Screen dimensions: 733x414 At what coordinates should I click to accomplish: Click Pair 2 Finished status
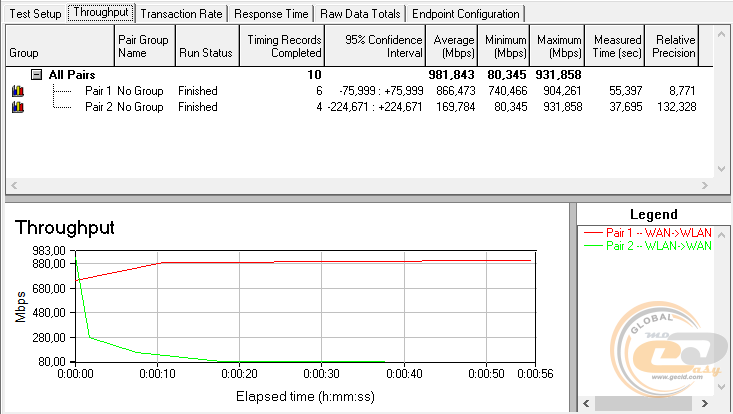198,107
